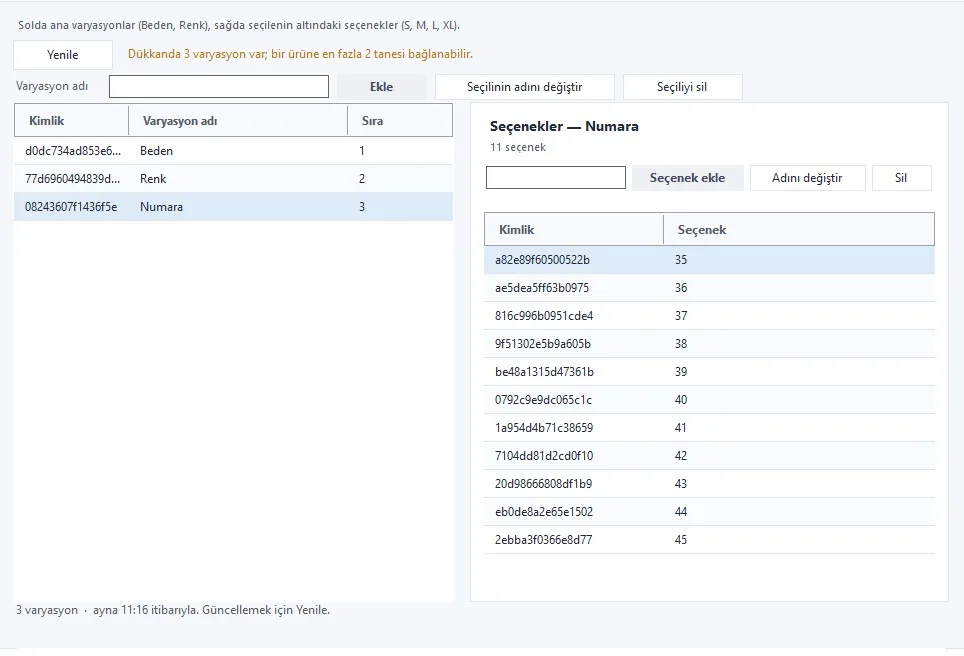Click the Seçenek column header
964x656 pixels.
[x=799, y=229]
